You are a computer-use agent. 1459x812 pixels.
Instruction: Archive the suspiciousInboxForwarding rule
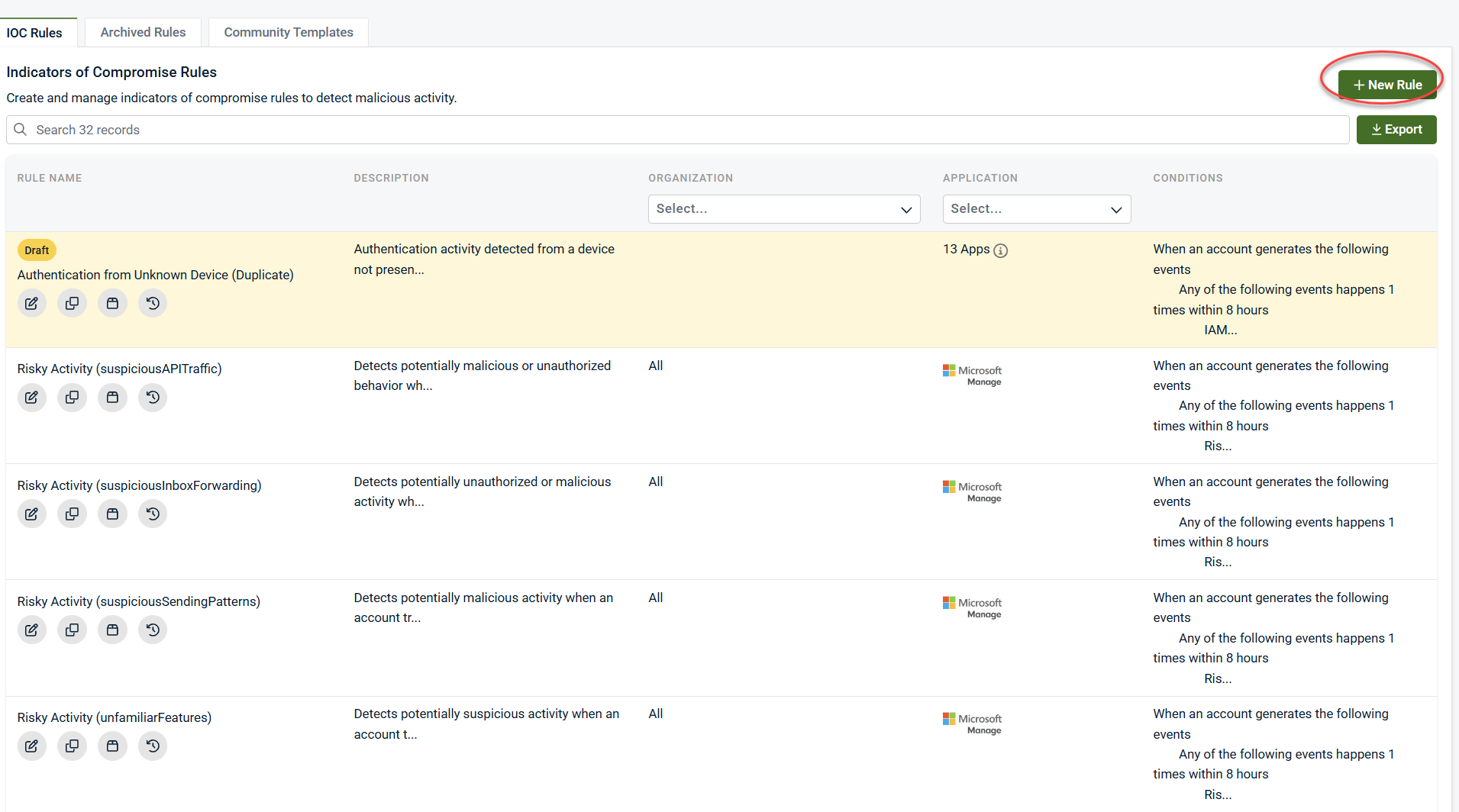click(112, 514)
